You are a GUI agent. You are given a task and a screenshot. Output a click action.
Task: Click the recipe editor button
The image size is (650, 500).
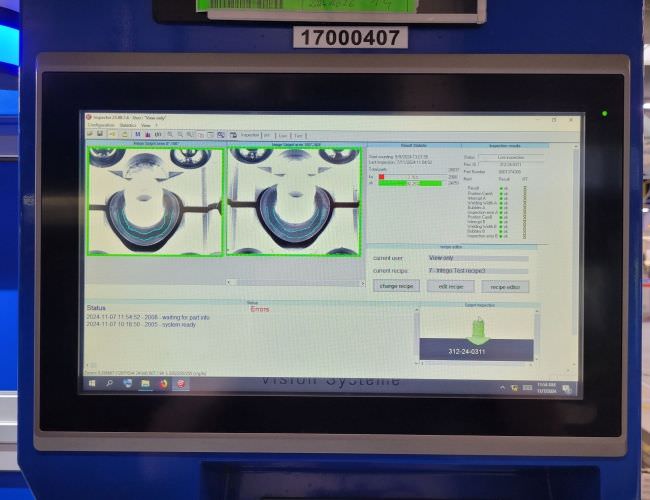pos(505,287)
